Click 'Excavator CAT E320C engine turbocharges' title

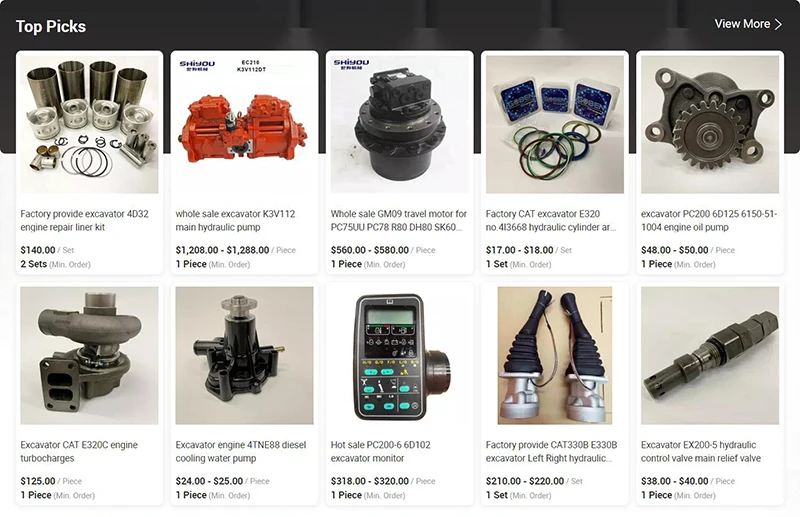[x=79, y=451]
